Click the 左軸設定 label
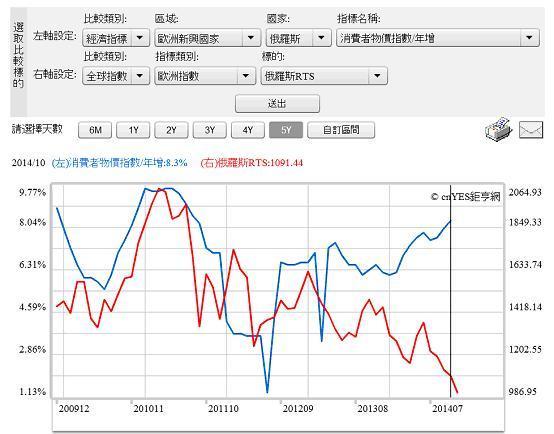This screenshot has height=434, width=554. [x=55, y=36]
